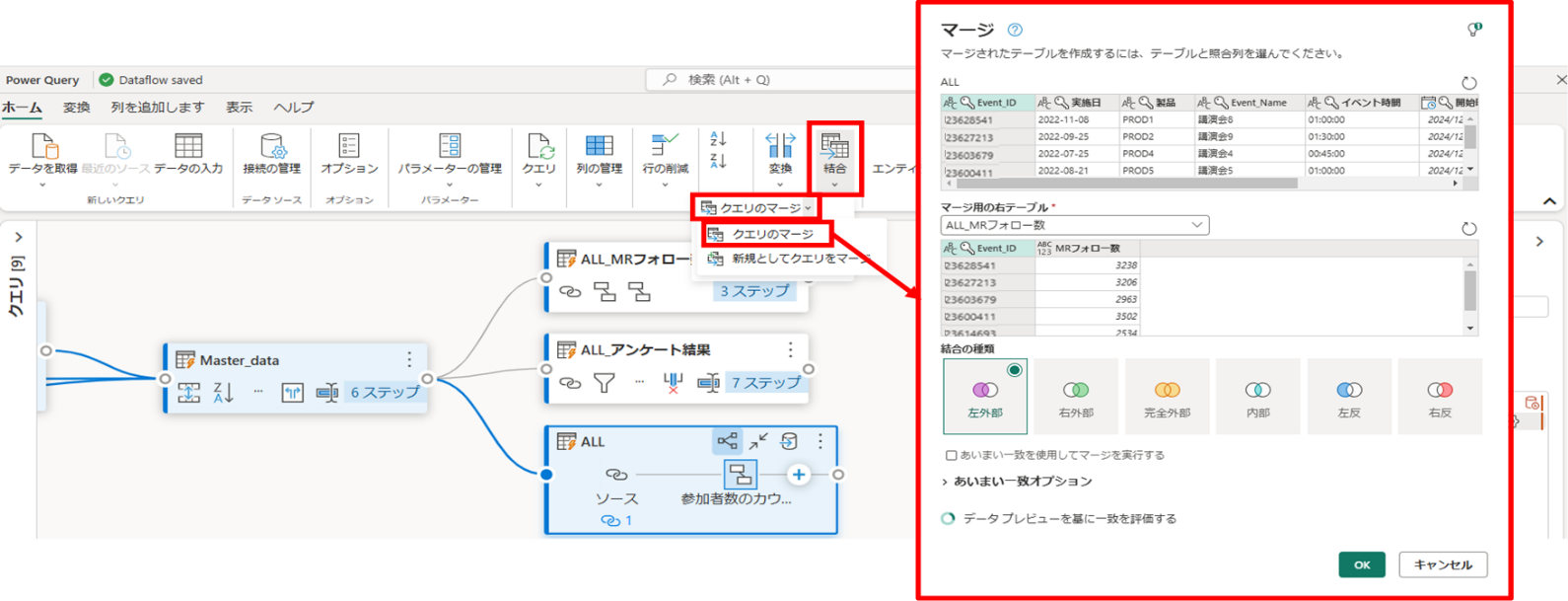Open the 3 ステップ link on ALL_MRフォロー card
This screenshot has width=1568, height=601.
pyautogui.click(x=754, y=291)
